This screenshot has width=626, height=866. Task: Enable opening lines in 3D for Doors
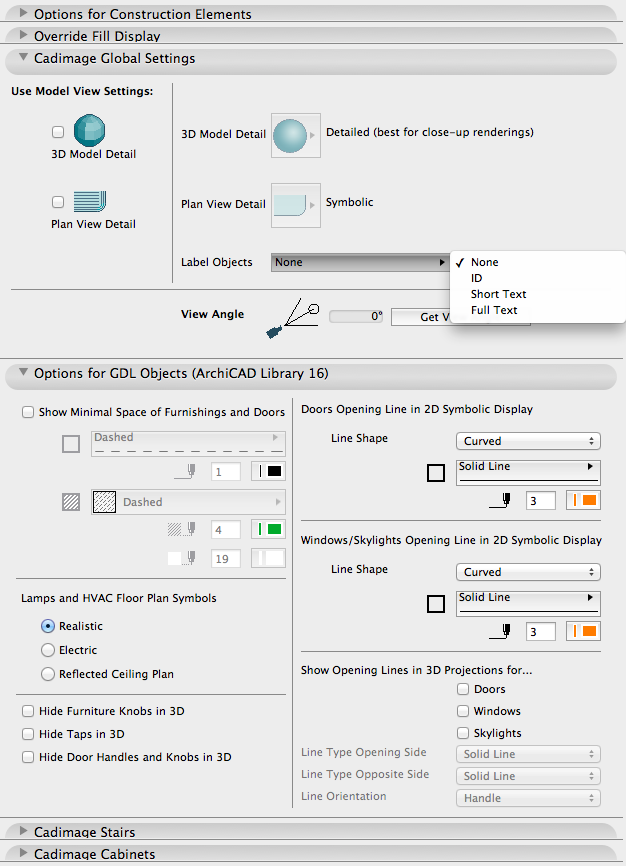[x=463, y=689]
